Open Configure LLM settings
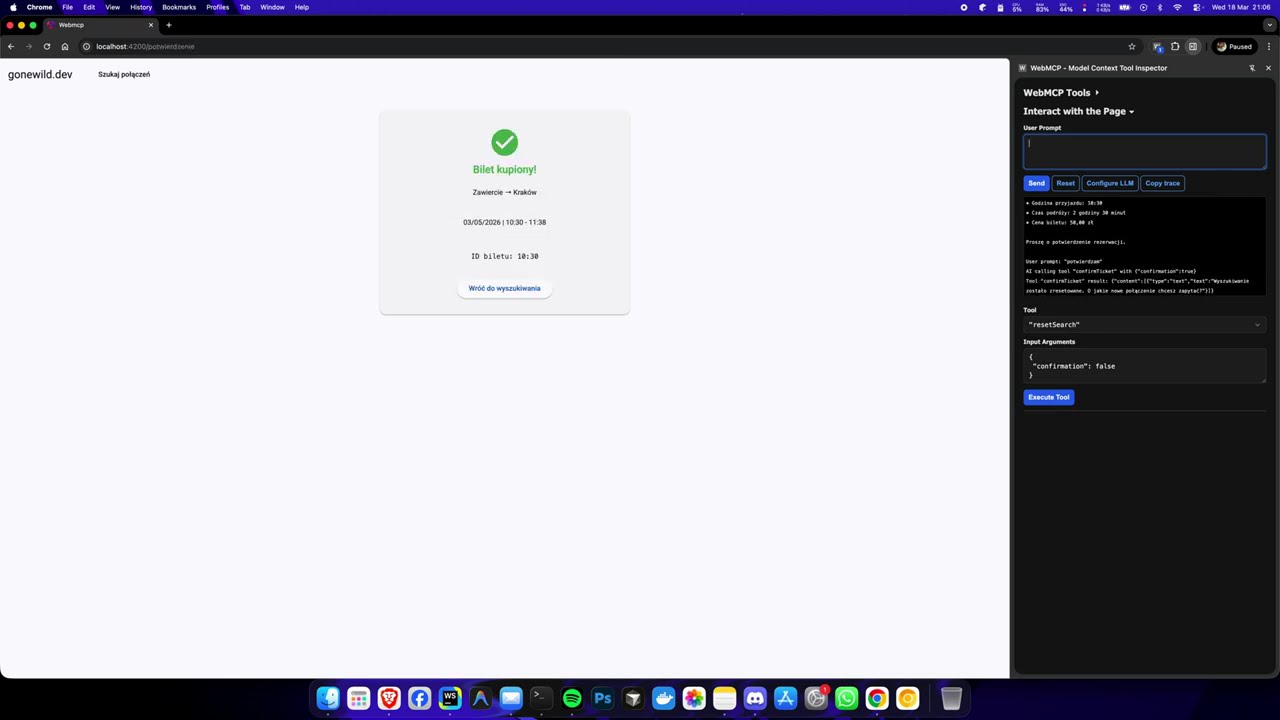The height and width of the screenshot is (720, 1280). [x=1110, y=183]
